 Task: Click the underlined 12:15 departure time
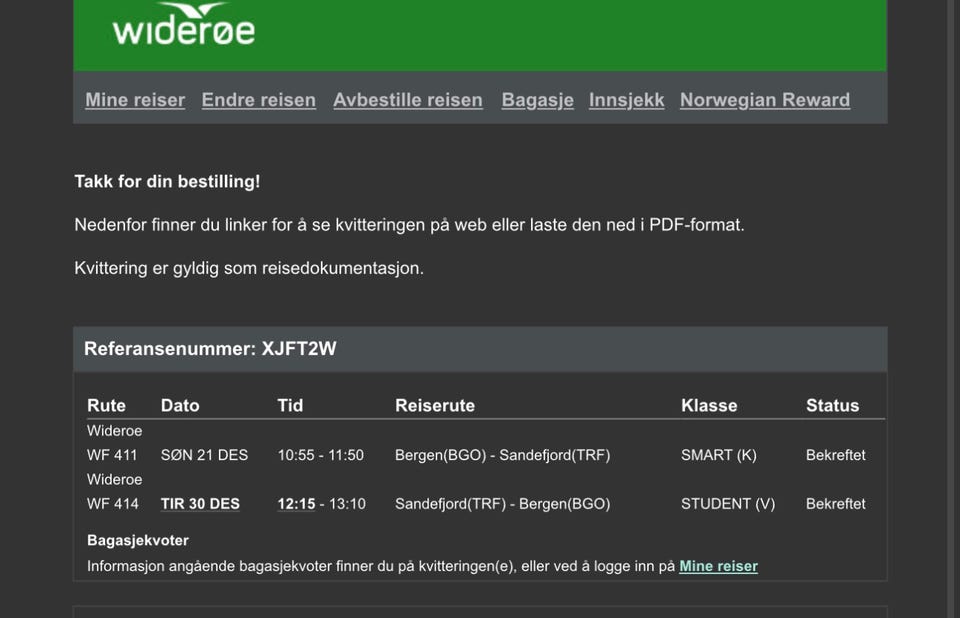coord(295,504)
